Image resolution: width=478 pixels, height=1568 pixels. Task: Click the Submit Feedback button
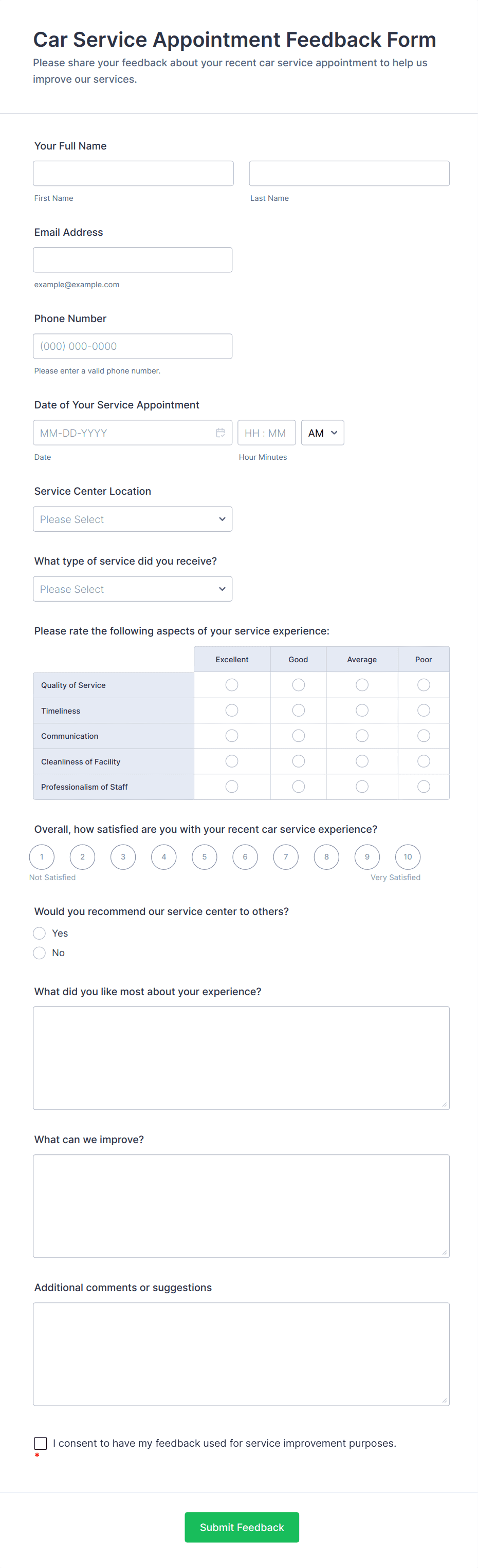click(x=242, y=1527)
